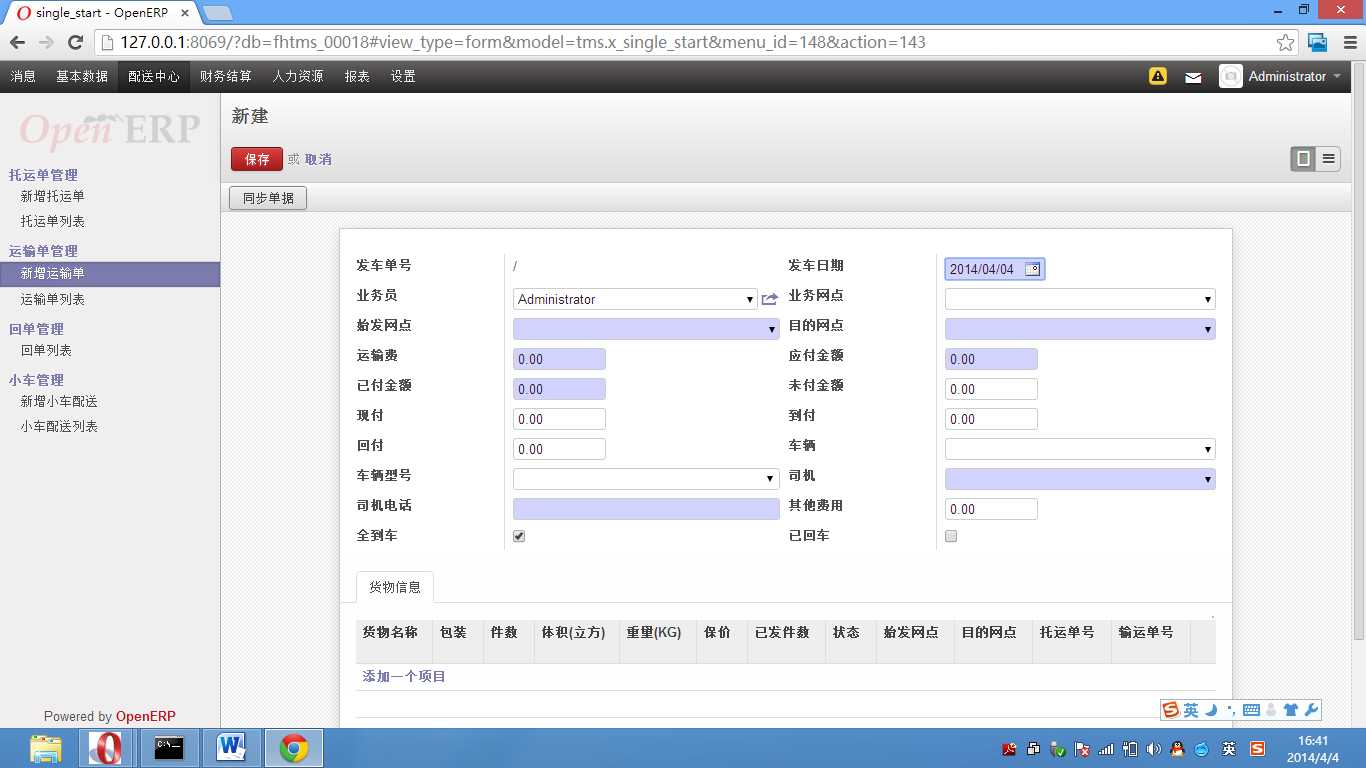The image size is (1366, 768).
Task: Select the 货物信息 tab
Action: [395, 587]
